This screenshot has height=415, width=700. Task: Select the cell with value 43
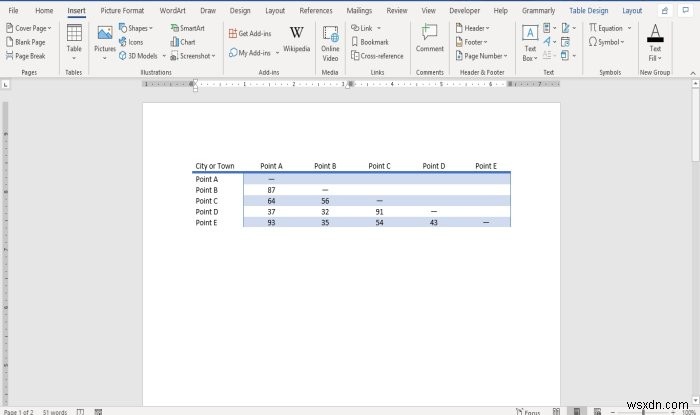click(x=433, y=222)
